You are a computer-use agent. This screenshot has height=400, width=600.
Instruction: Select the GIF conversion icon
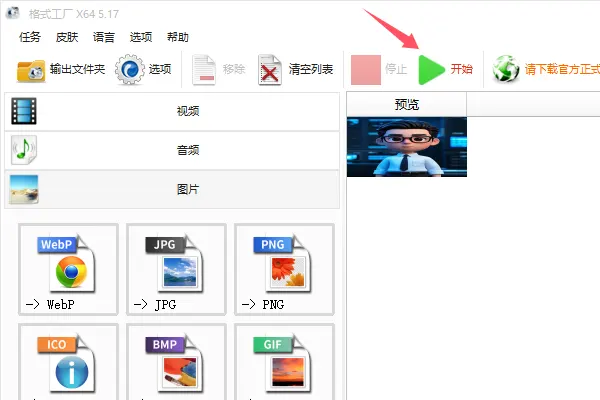pos(283,363)
